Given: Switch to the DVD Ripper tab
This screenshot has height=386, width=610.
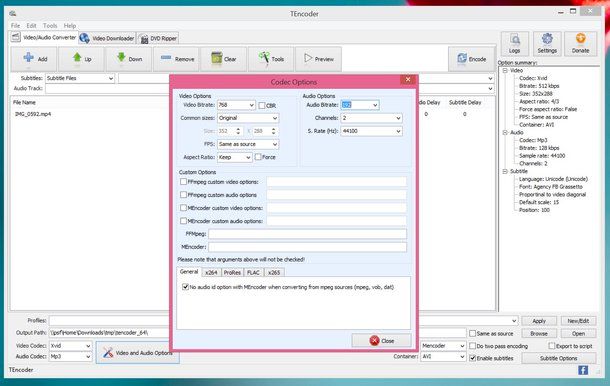Looking at the screenshot, I should click(x=158, y=38).
